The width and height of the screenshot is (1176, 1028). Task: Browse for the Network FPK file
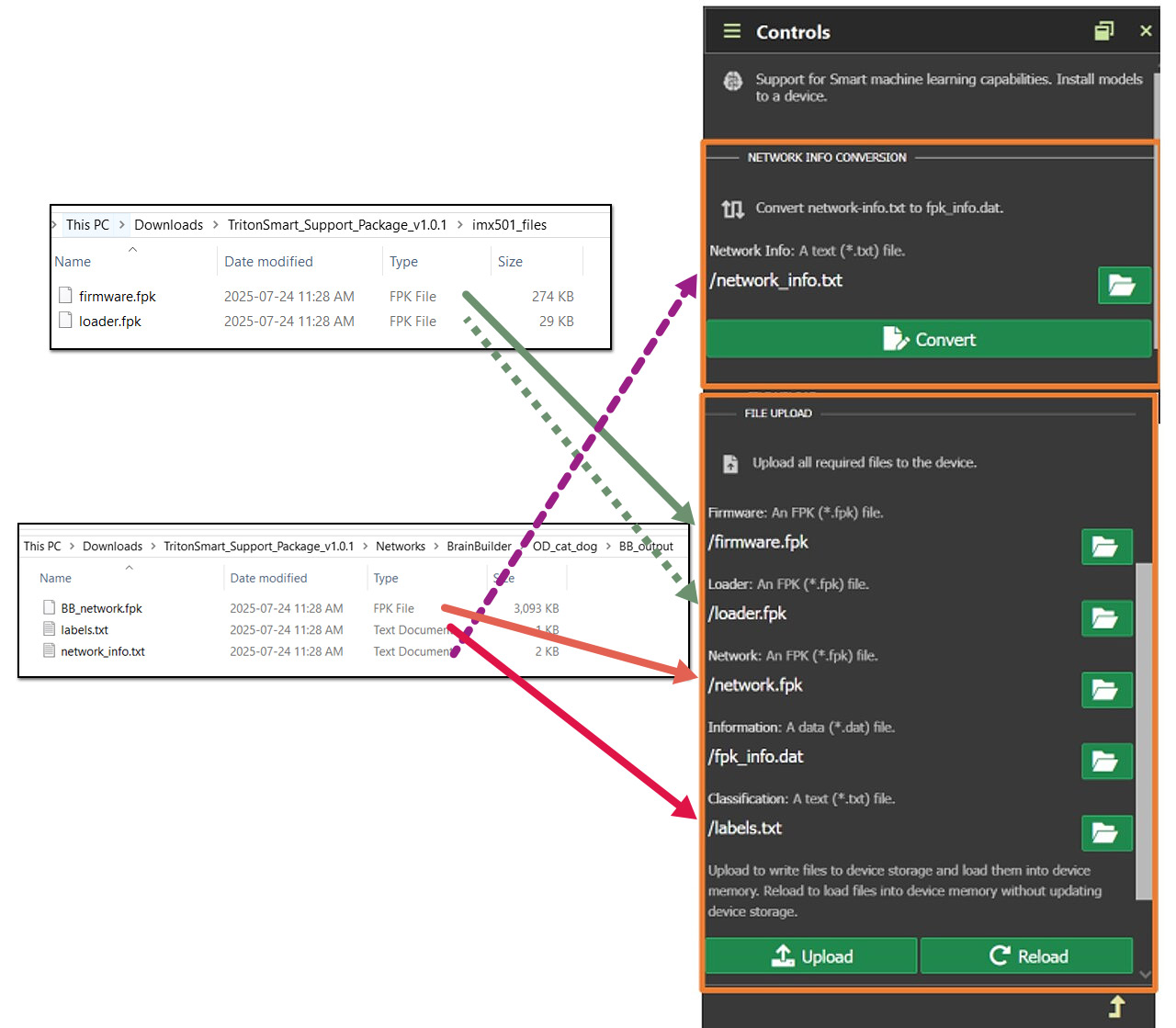coord(1106,690)
